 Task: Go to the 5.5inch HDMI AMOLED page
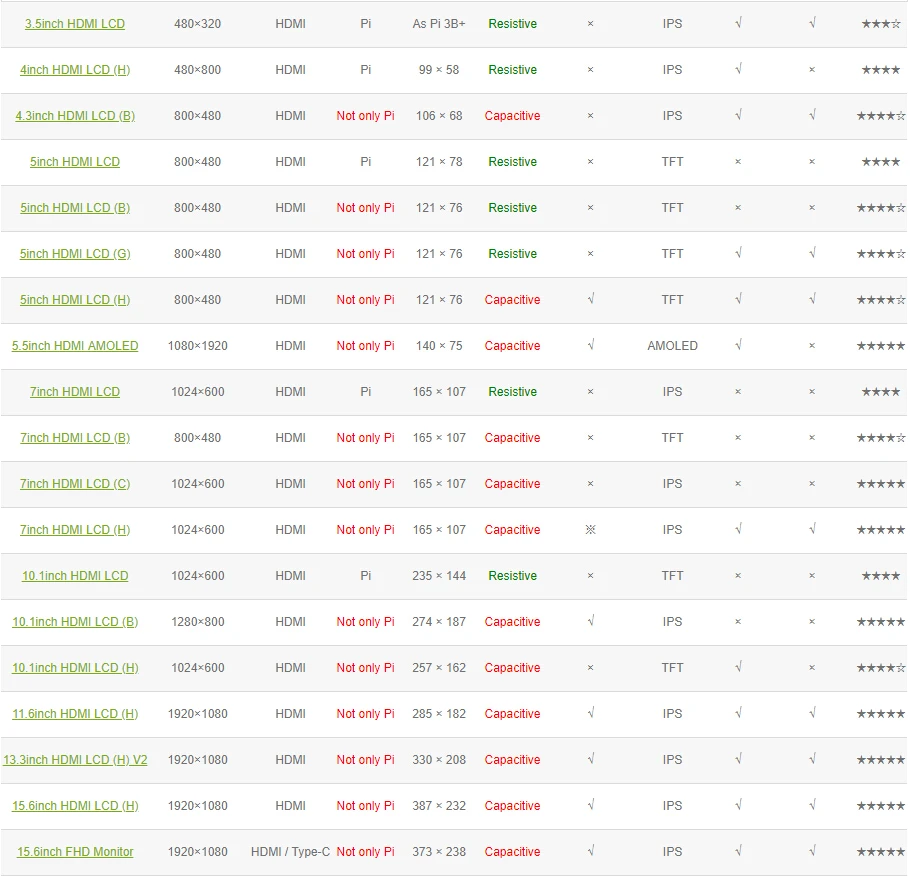point(75,346)
